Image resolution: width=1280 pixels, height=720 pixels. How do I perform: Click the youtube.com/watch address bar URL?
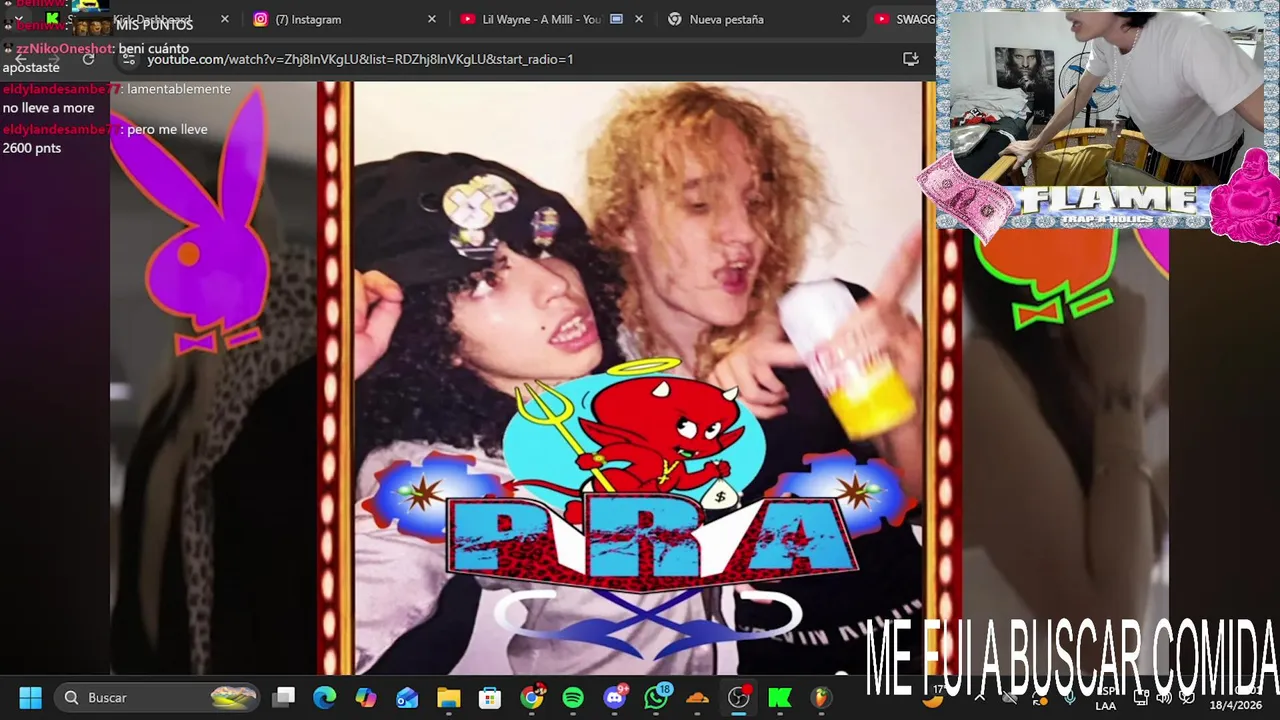coord(360,59)
